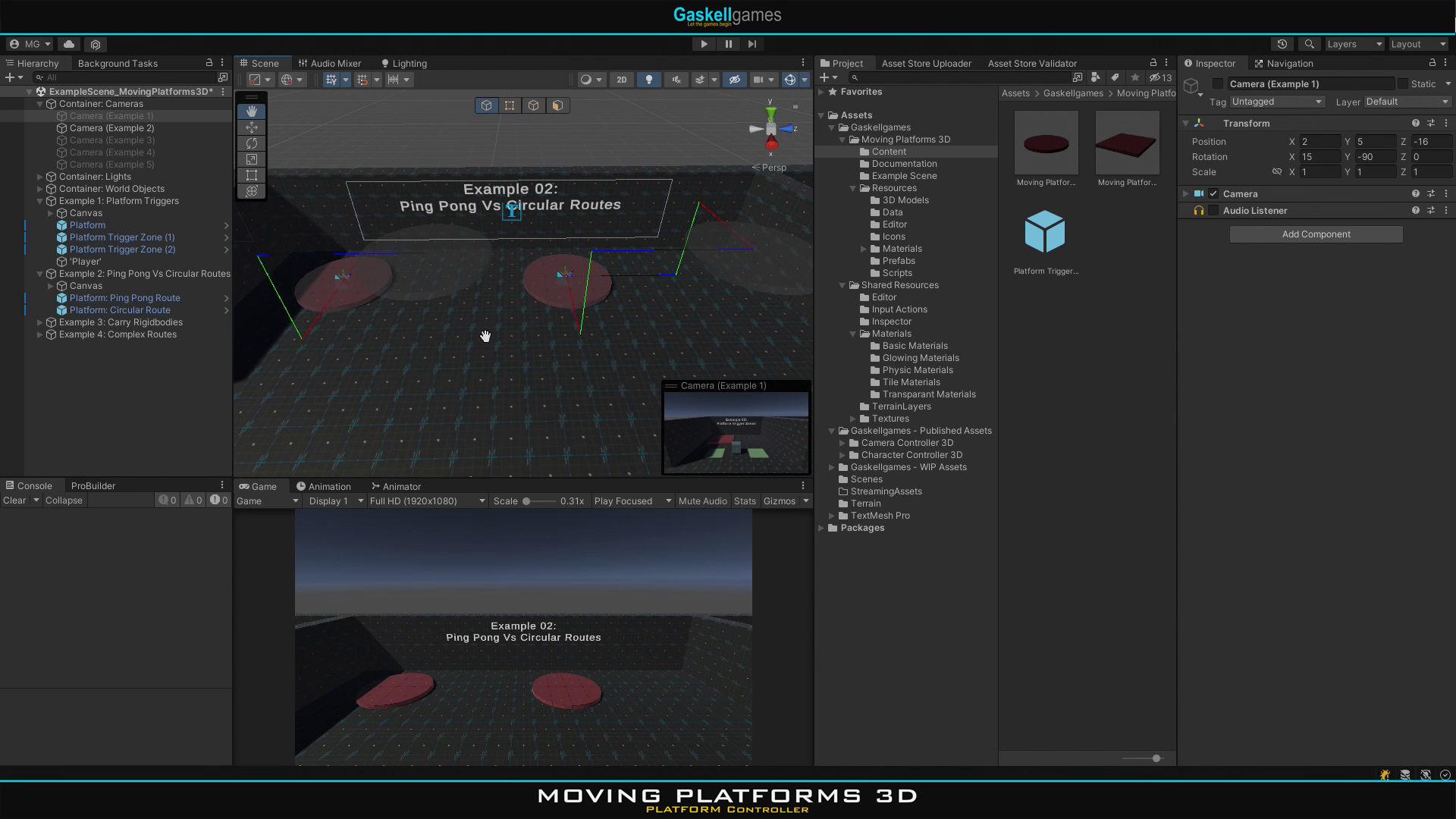Switch to the ProBuilder tab

point(93,485)
